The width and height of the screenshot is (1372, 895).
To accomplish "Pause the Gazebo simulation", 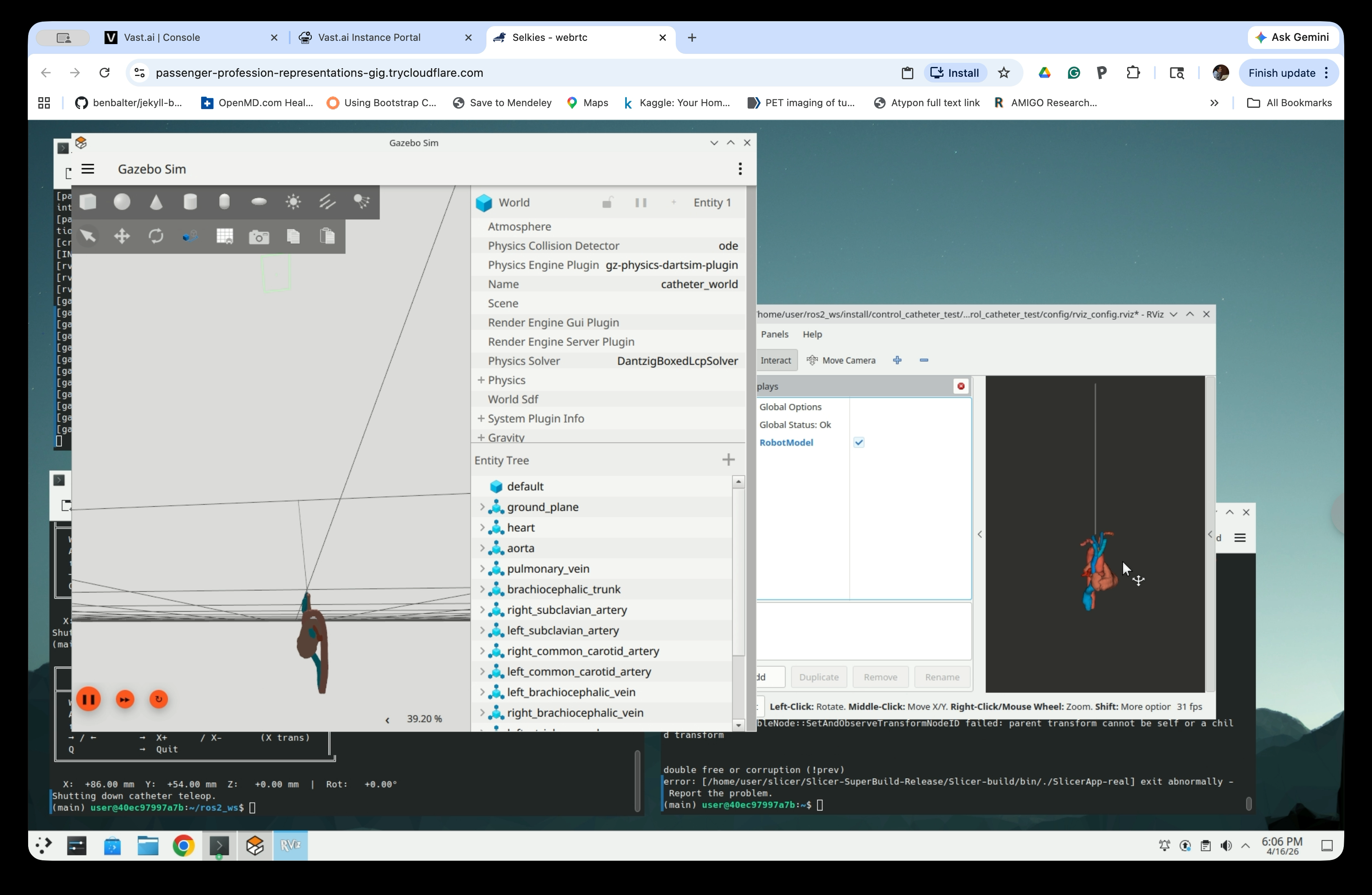I will [x=89, y=699].
